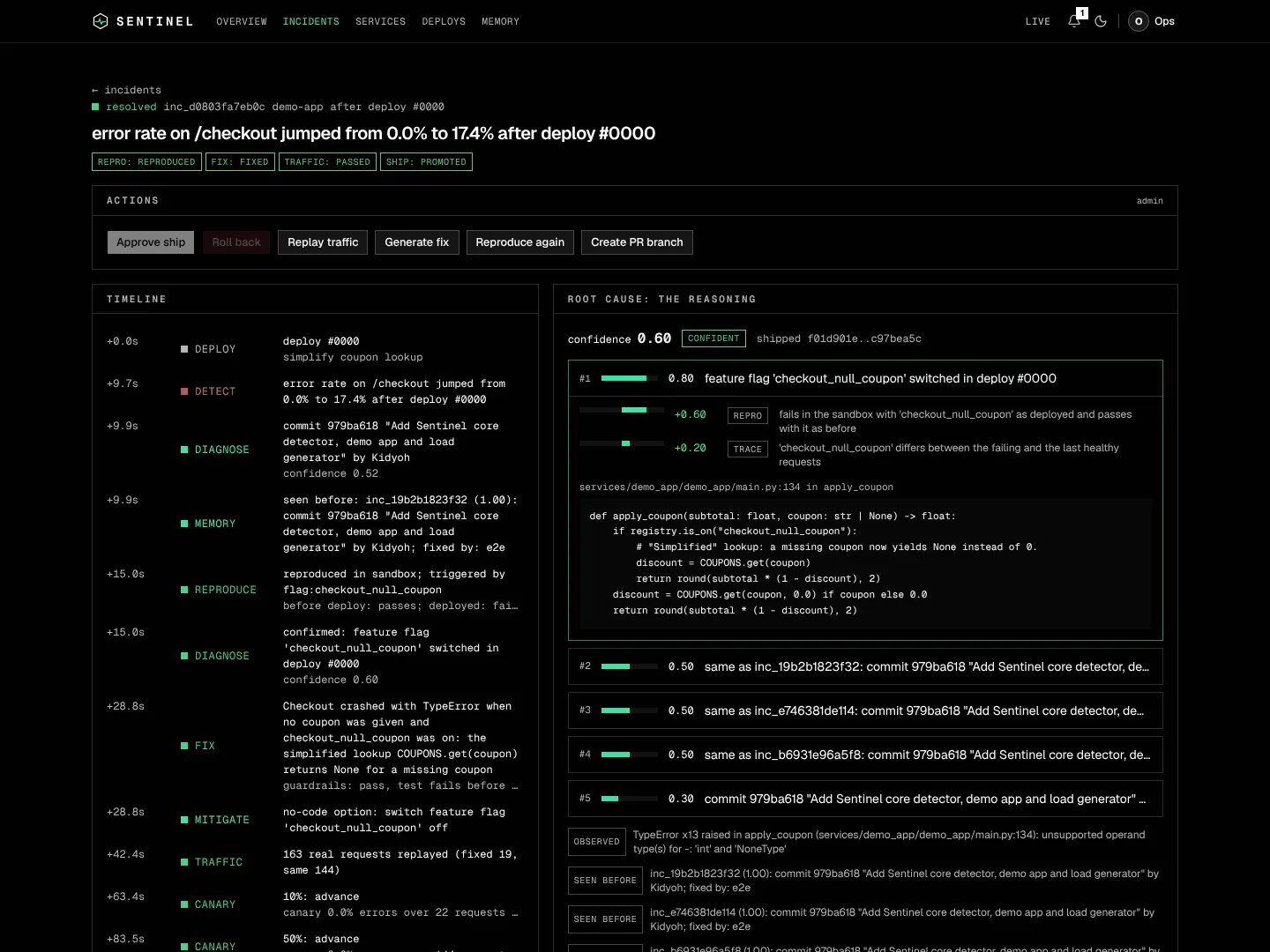Click the CONFIDENT badge
The image size is (1270, 952).
pyautogui.click(x=713, y=338)
